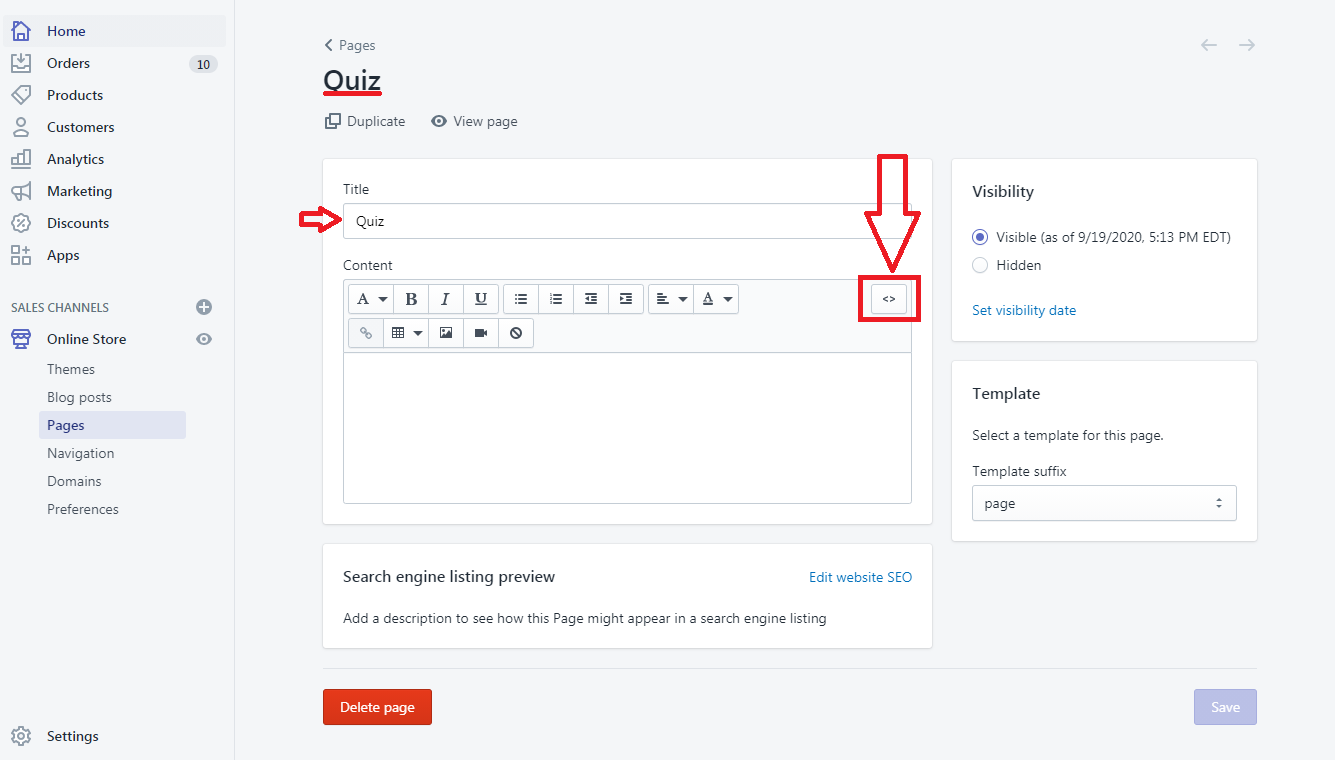Expand the text alignment dropdown
The height and width of the screenshot is (760, 1335).
(671, 299)
